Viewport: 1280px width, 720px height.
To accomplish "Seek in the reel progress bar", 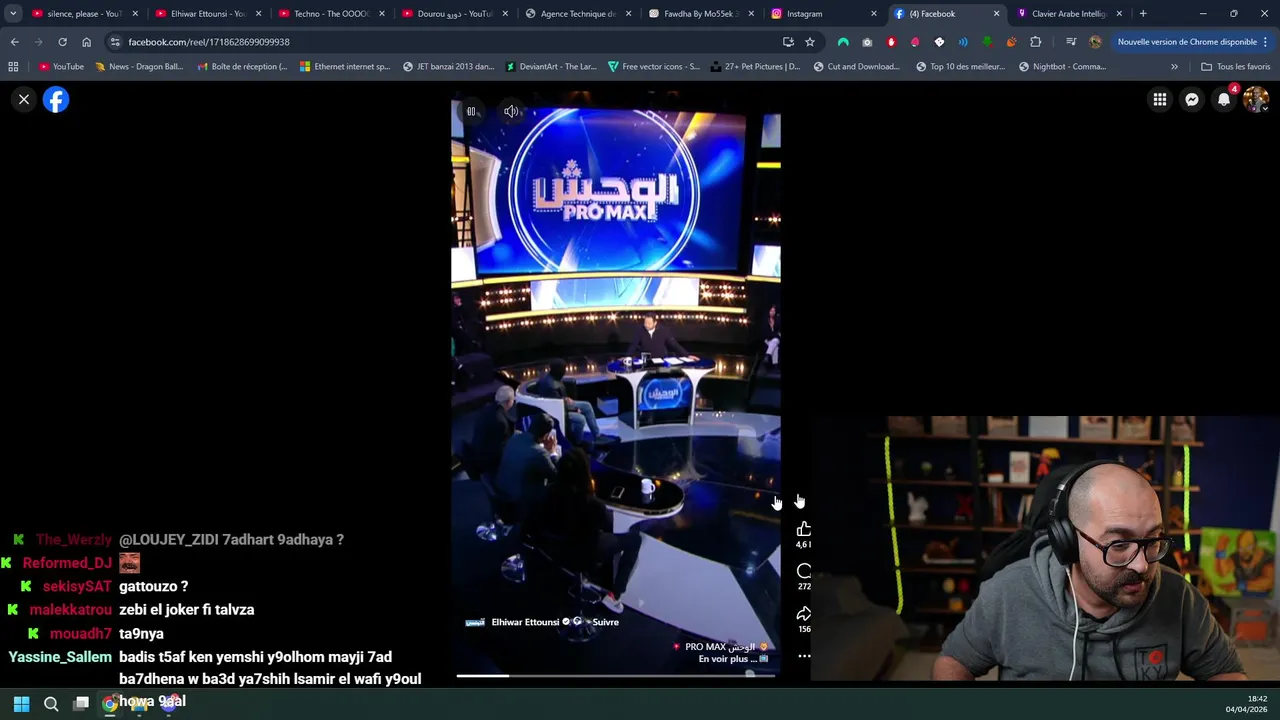I will [616, 676].
